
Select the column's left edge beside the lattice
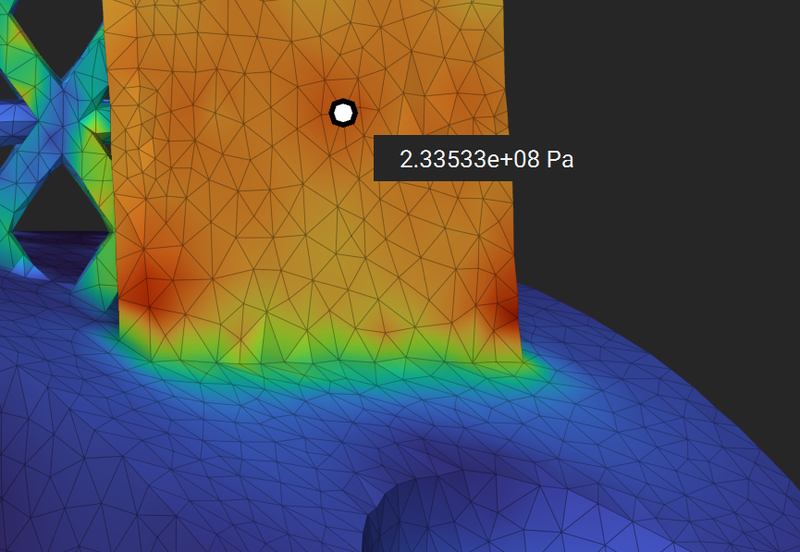[x=112, y=200]
